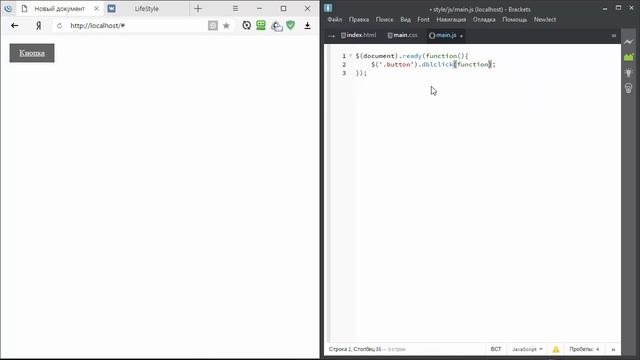This screenshot has height=360, width=640.
Task: Click the bottom badge icon in Brackets right sidebar
Action: 629,88
